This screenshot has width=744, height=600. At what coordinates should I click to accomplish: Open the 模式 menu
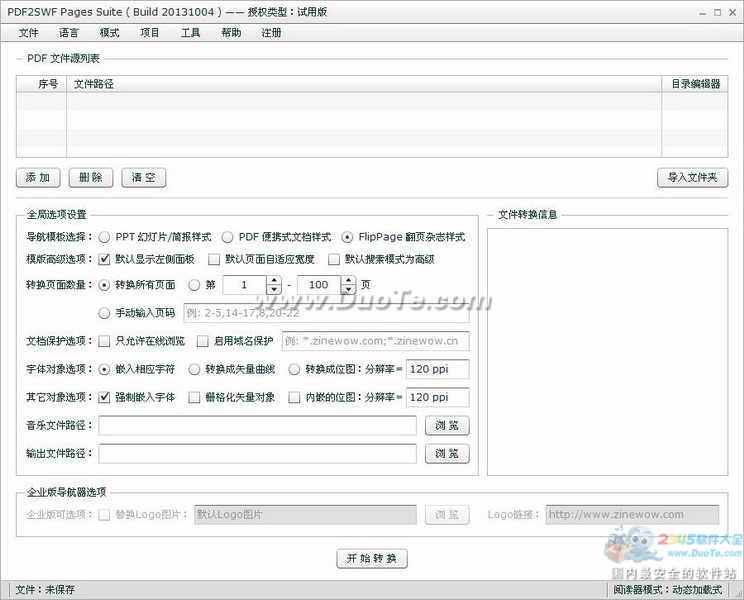click(x=109, y=33)
